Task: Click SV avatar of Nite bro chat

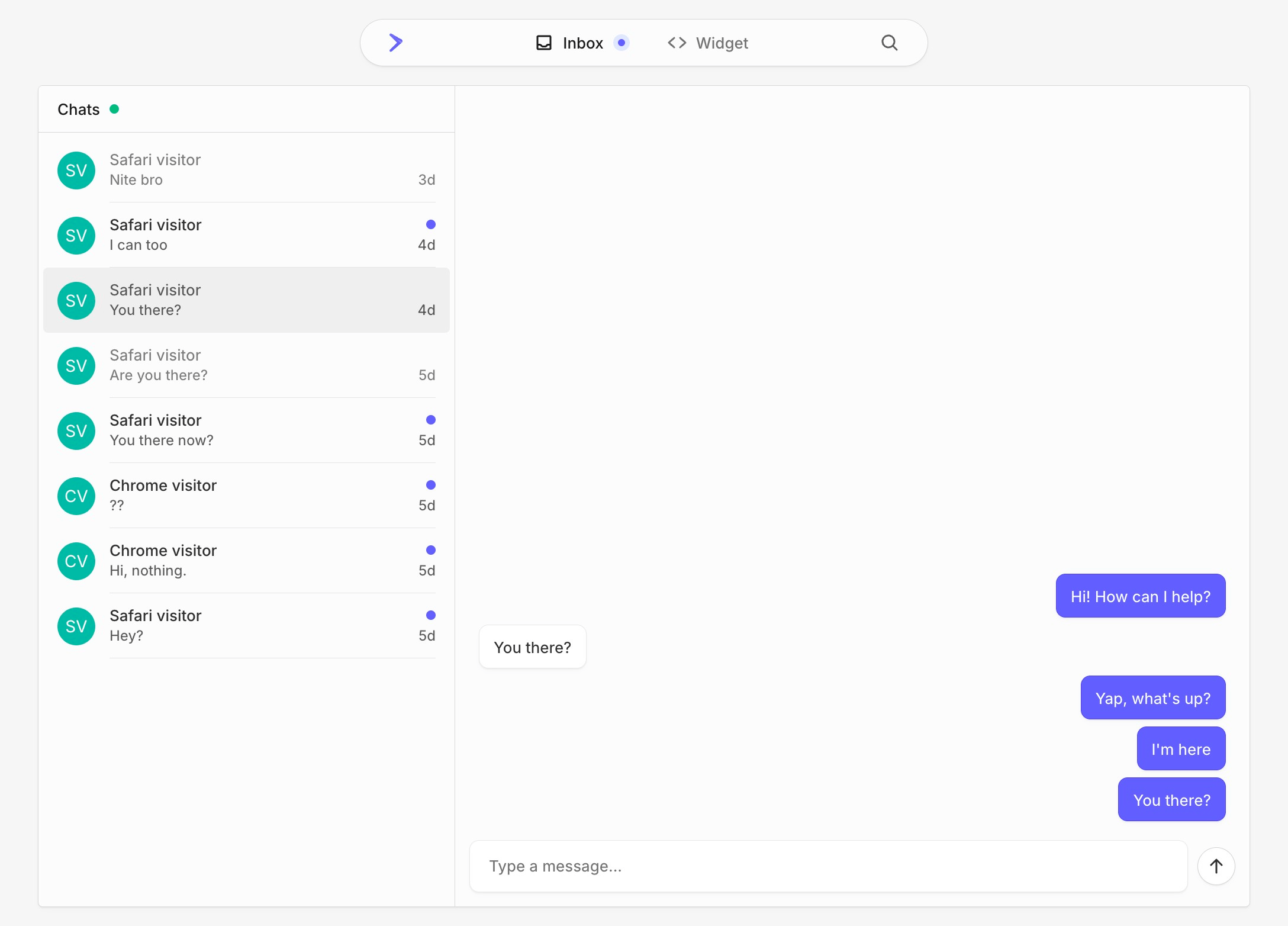Action: [76, 171]
